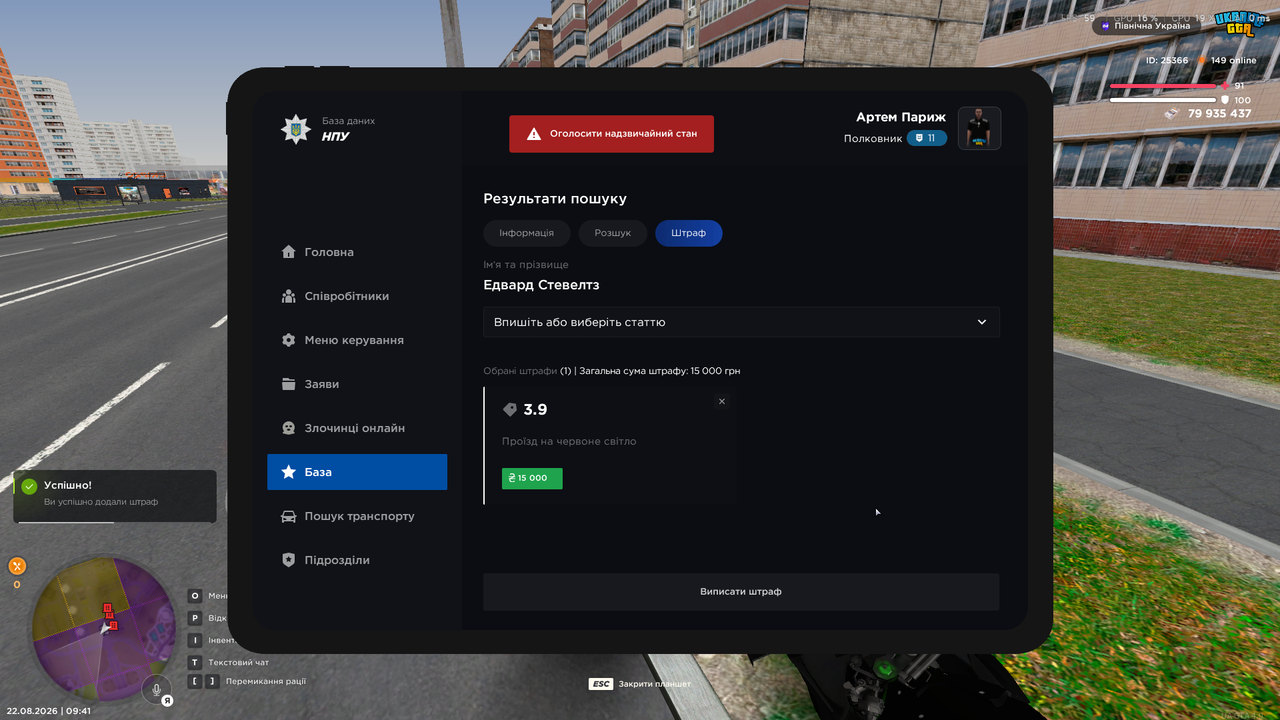Click the circular minimap
Image resolution: width=1280 pixels, height=720 pixels.
pos(104,630)
